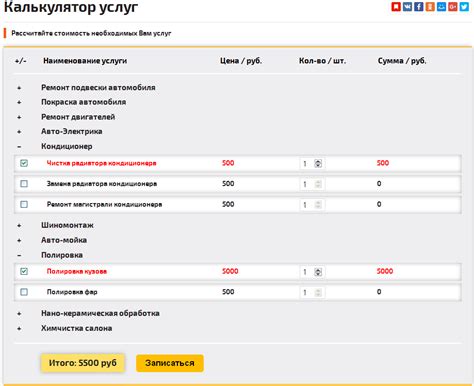Expand Ремонт подвески автомобиля category
The width and height of the screenshot is (474, 386).
19,88
